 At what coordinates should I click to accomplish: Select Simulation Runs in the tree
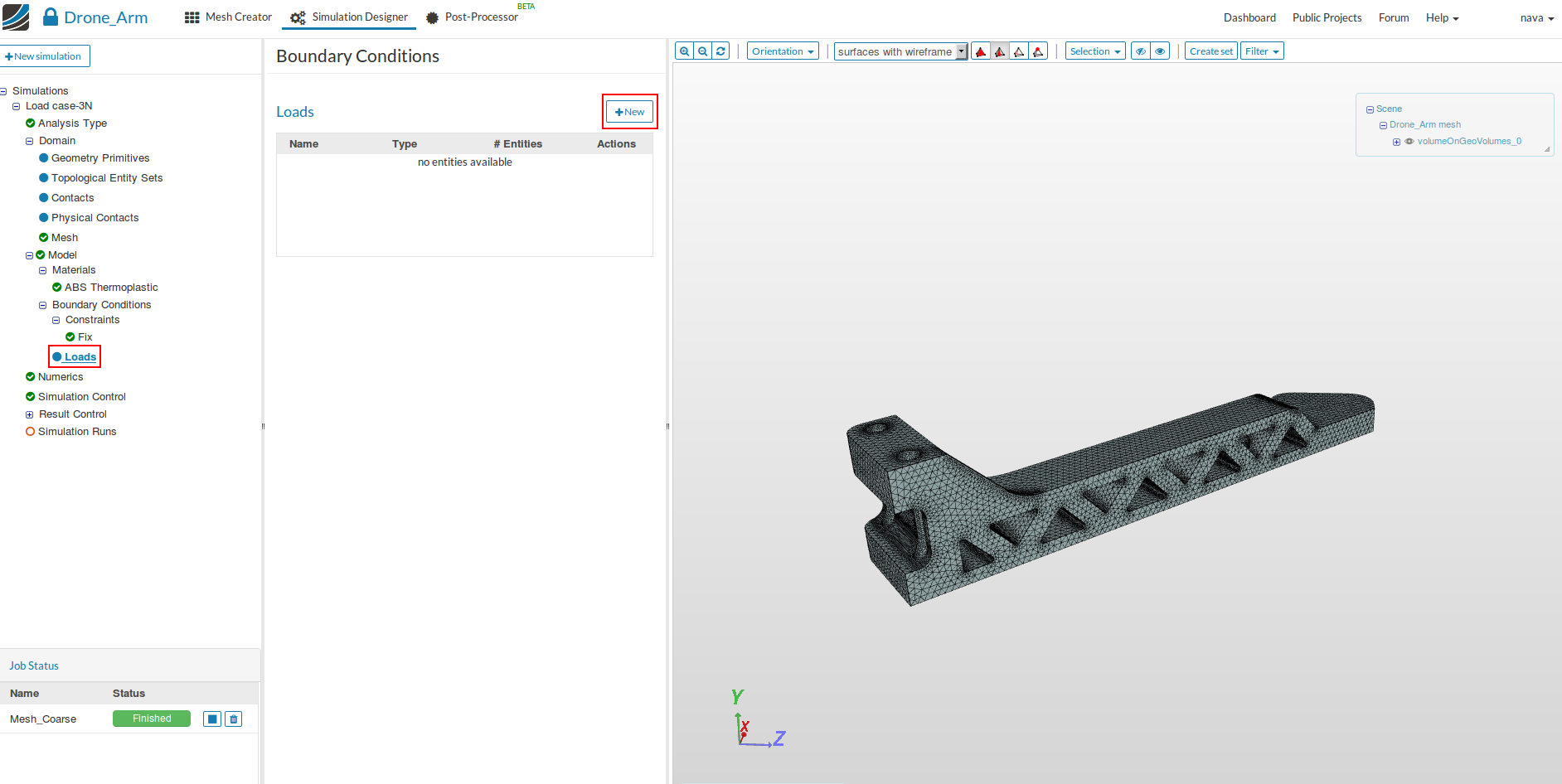point(76,432)
